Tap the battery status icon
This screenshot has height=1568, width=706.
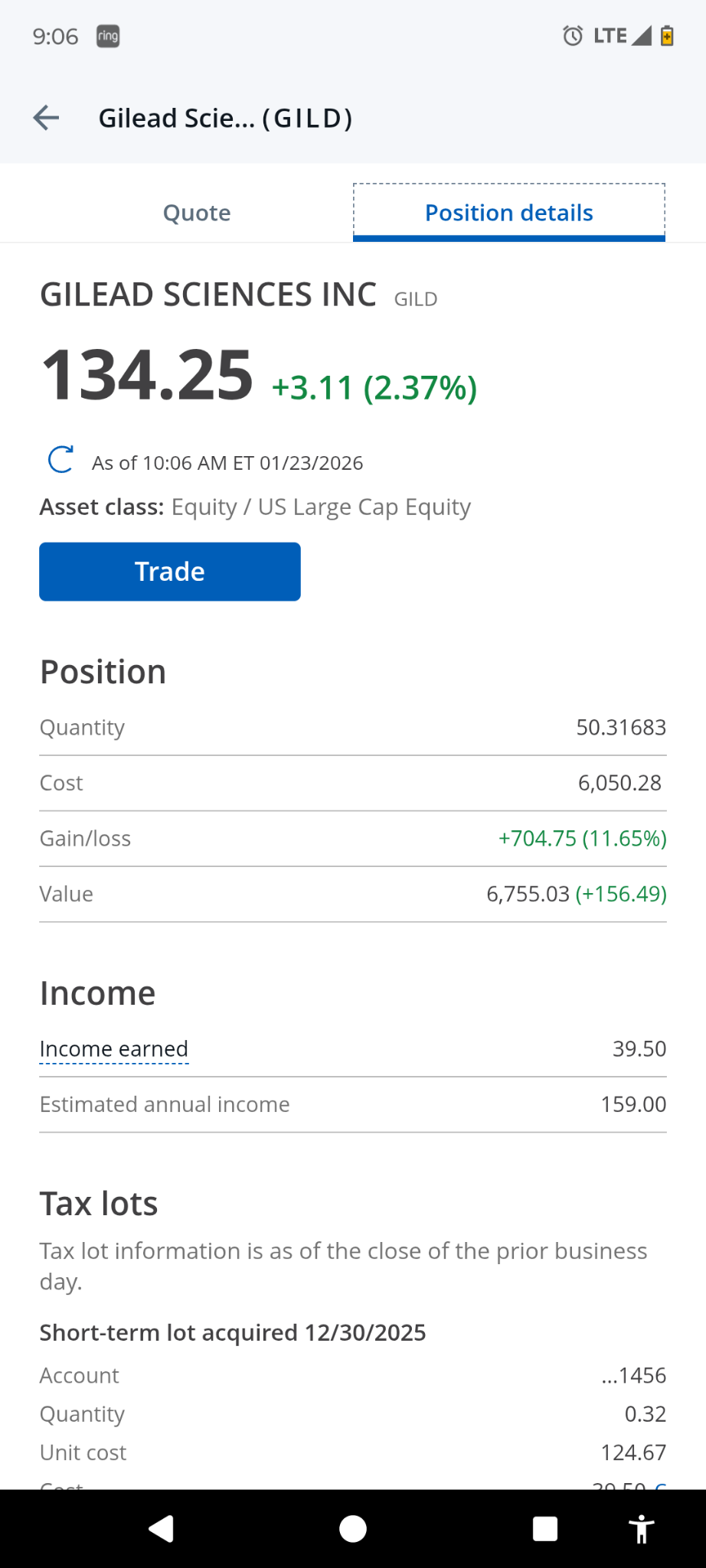click(667, 36)
